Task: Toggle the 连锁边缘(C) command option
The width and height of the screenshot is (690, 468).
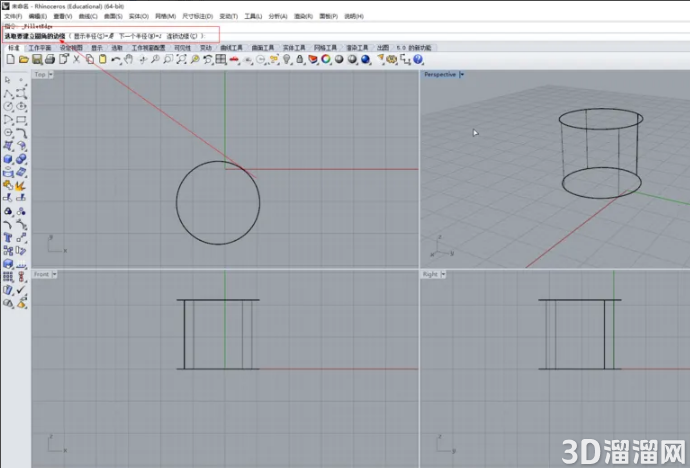Action: (x=182, y=36)
